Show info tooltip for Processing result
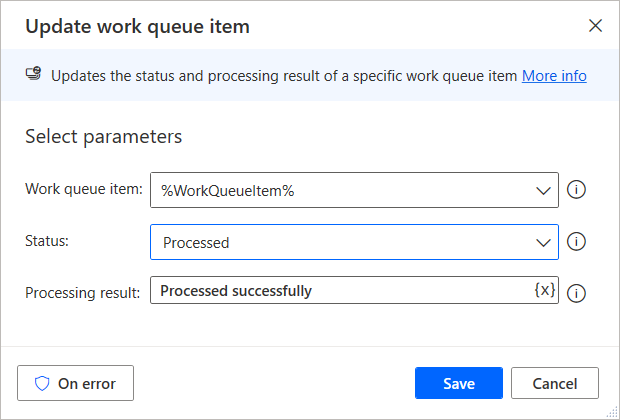 (x=576, y=293)
